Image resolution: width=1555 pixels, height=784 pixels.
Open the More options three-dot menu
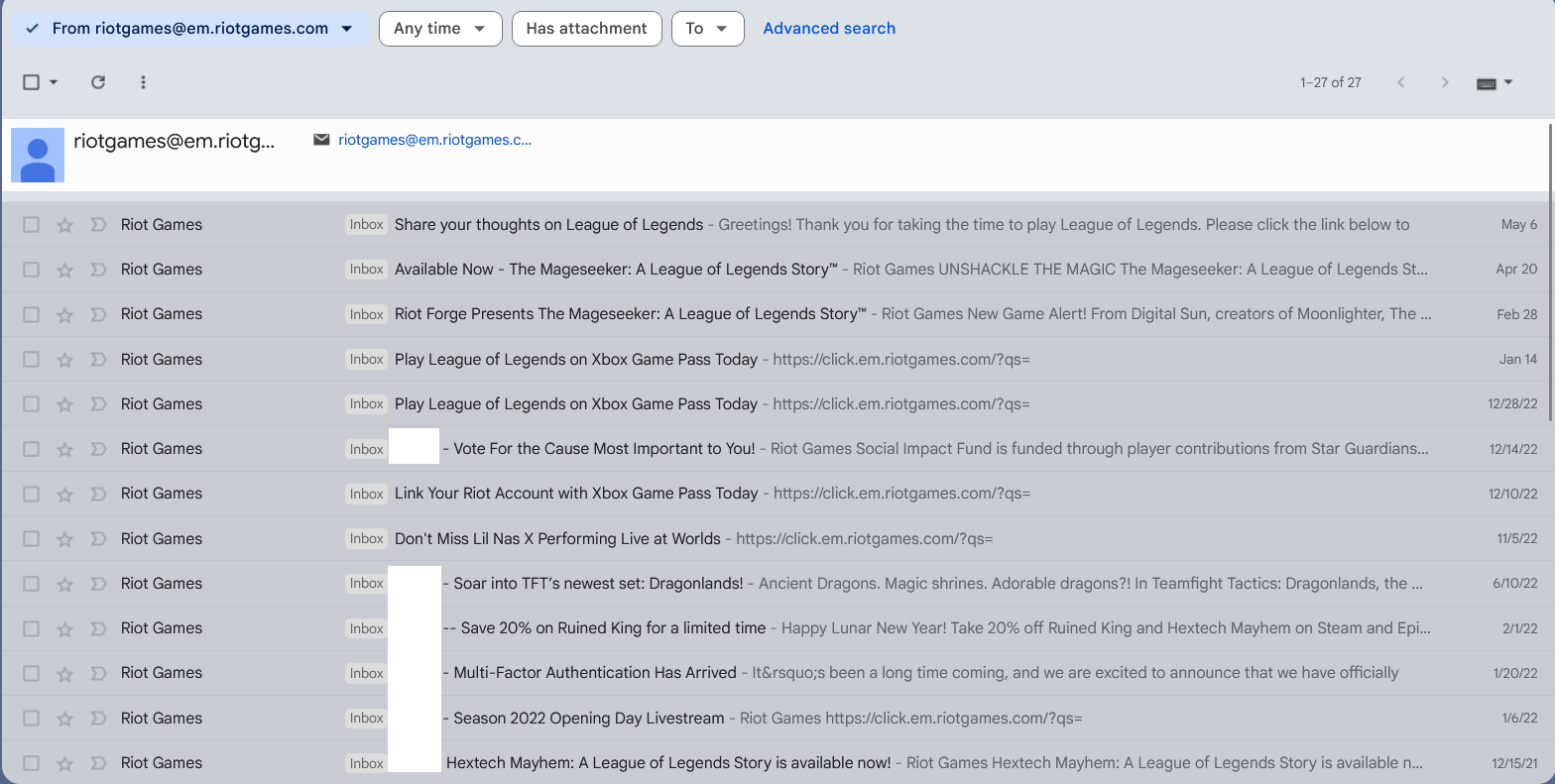click(143, 82)
